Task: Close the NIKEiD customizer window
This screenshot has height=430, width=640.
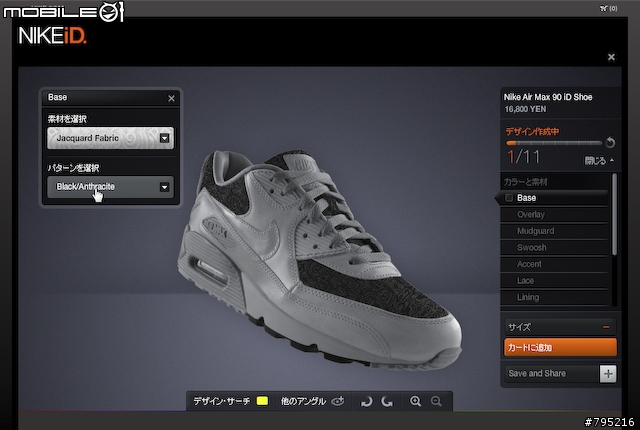Action: [611, 57]
